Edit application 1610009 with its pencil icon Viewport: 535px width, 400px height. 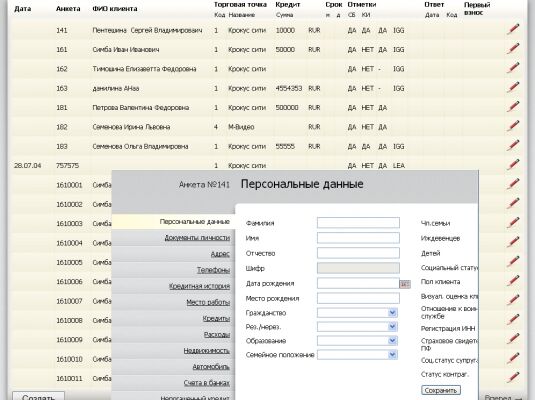click(513, 339)
